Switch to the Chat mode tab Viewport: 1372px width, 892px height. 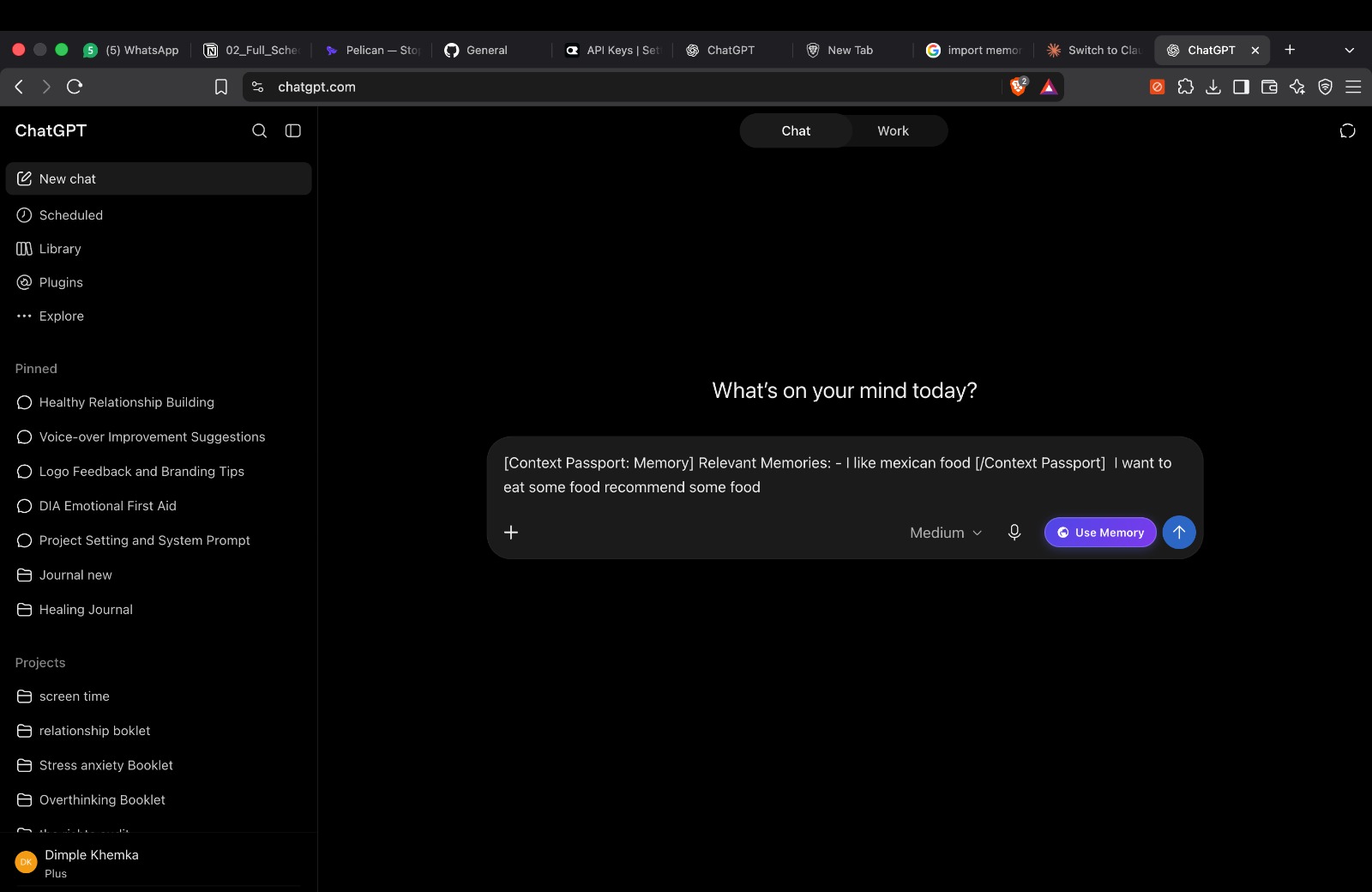[796, 131]
